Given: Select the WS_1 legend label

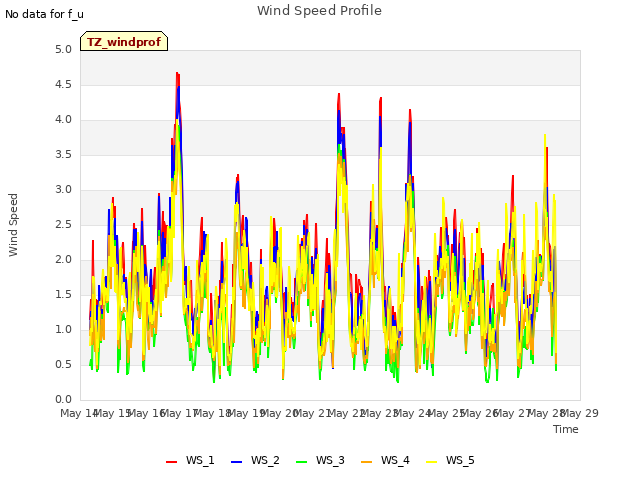Looking at the screenshot, I should tap(200, 460).
